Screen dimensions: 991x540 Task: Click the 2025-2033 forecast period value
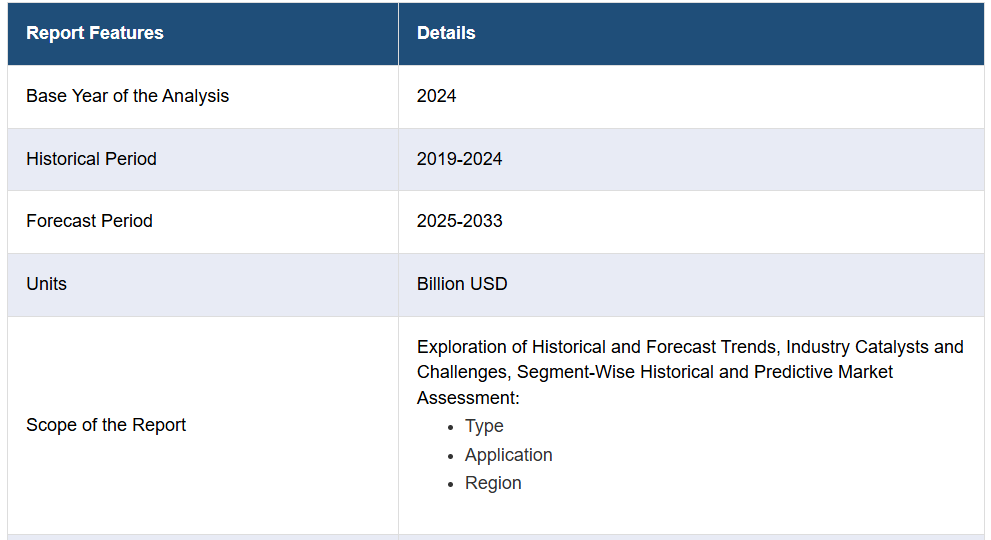click(460, 221)
